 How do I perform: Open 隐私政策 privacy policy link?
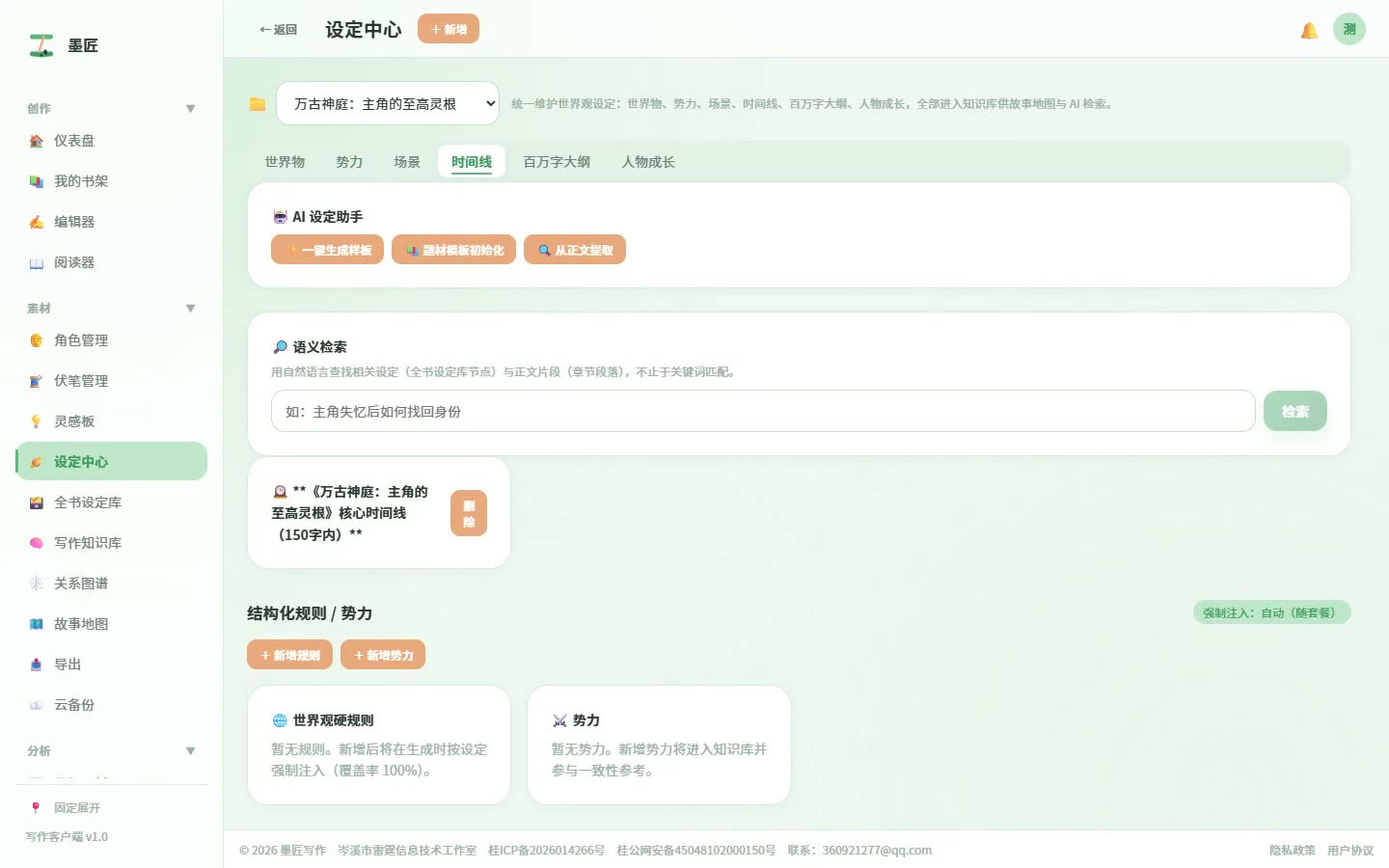(x=1293, y=851)
